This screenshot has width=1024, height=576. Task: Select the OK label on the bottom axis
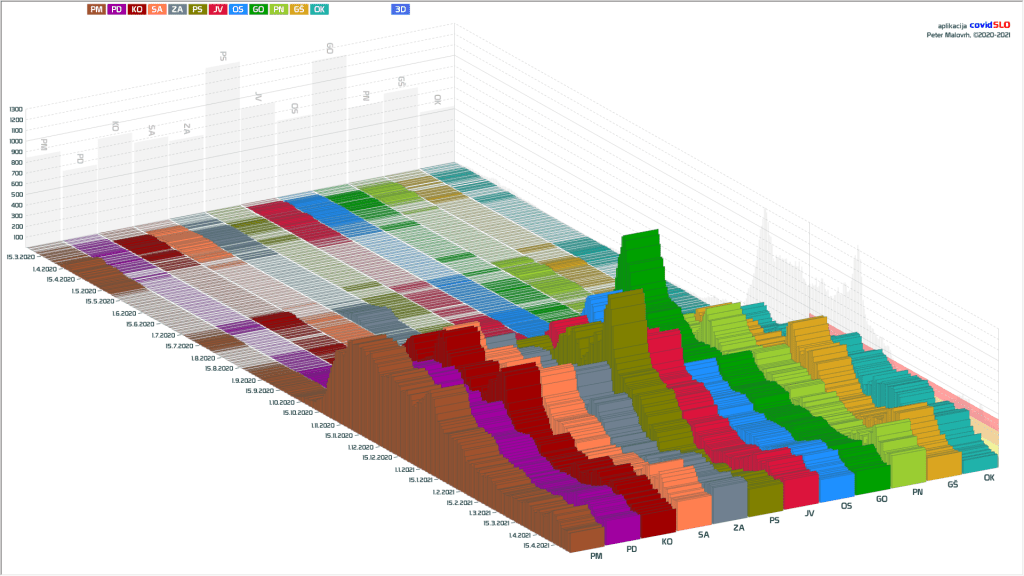pos(989,478)
